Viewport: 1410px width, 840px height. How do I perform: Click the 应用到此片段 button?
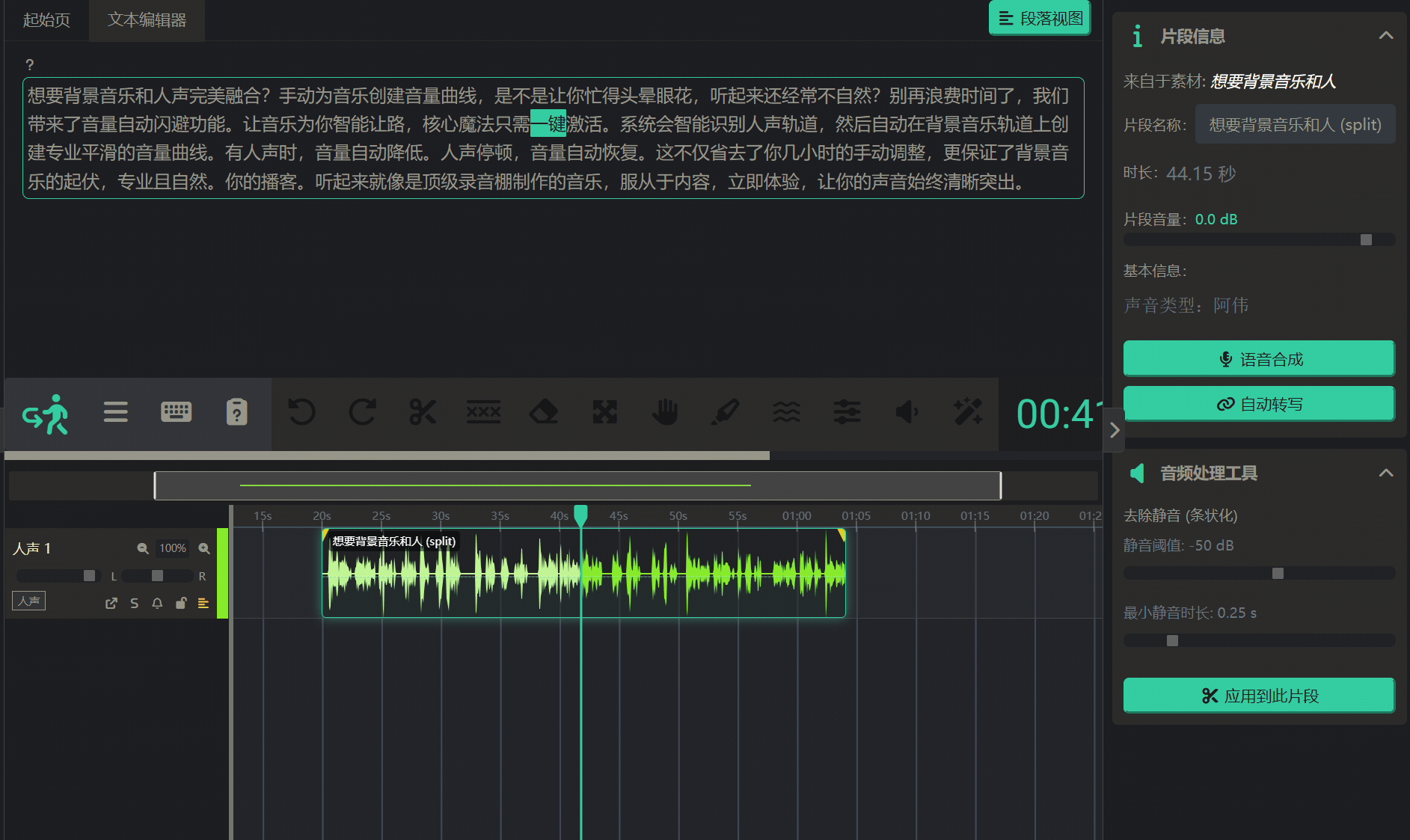1259,696
